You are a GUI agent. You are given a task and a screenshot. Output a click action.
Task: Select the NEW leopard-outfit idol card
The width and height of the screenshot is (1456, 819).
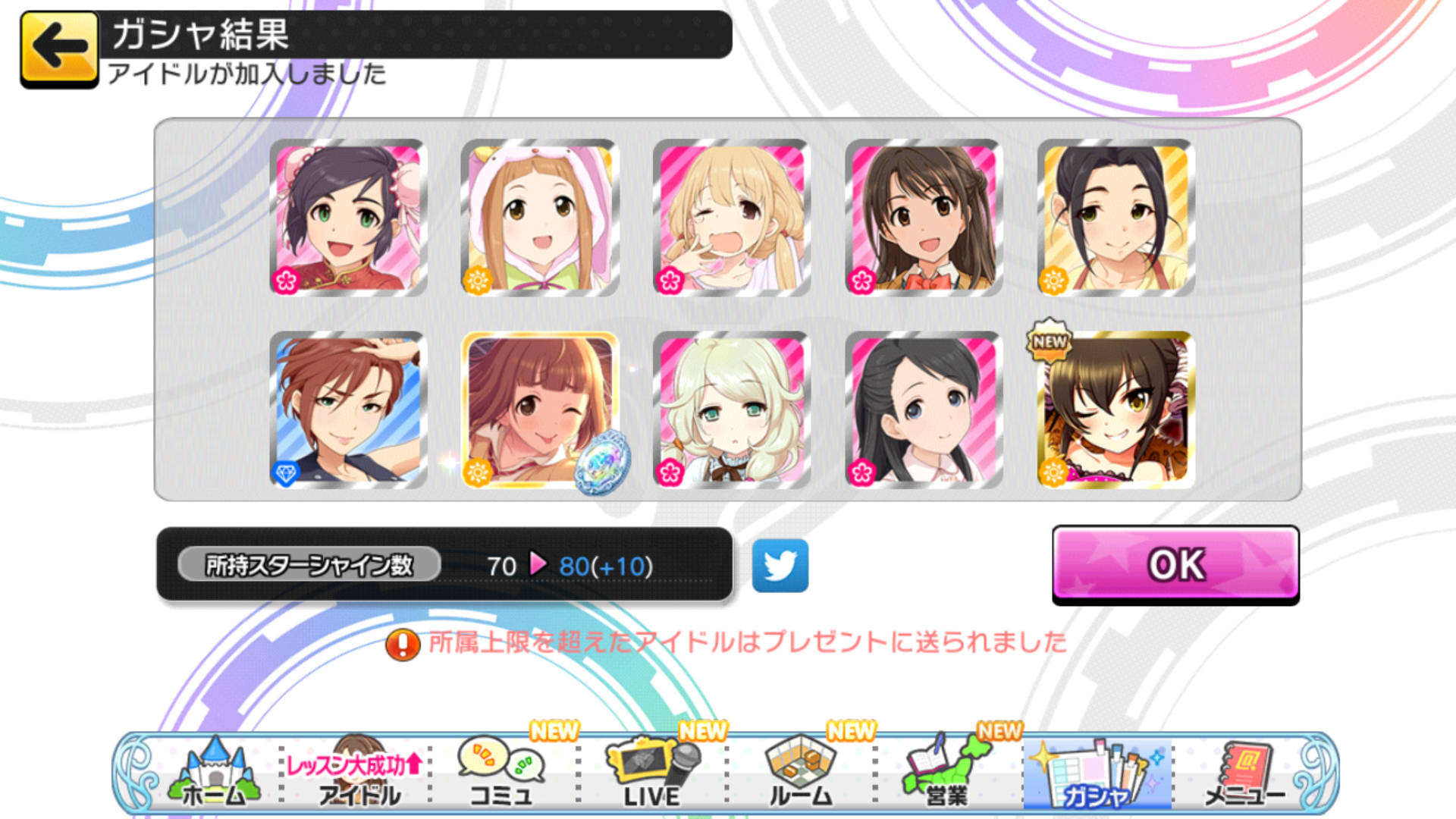tap(1116, 409)
